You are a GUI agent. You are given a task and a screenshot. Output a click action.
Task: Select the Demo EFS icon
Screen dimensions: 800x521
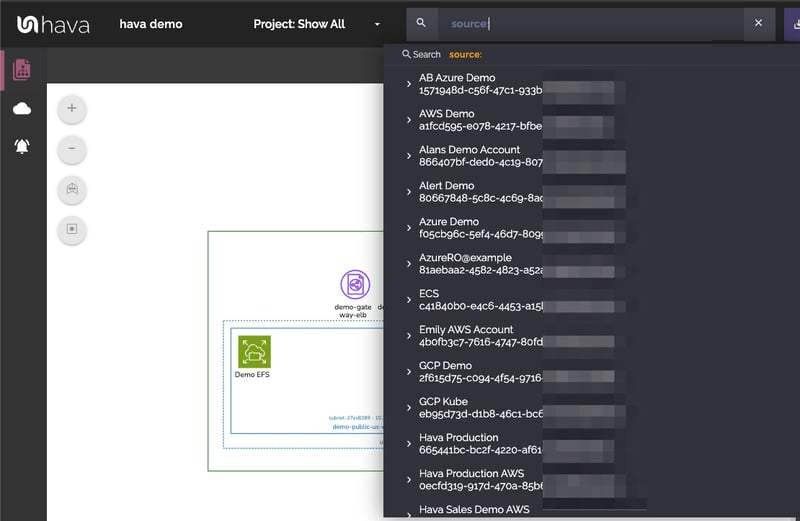tap(254, 352)
